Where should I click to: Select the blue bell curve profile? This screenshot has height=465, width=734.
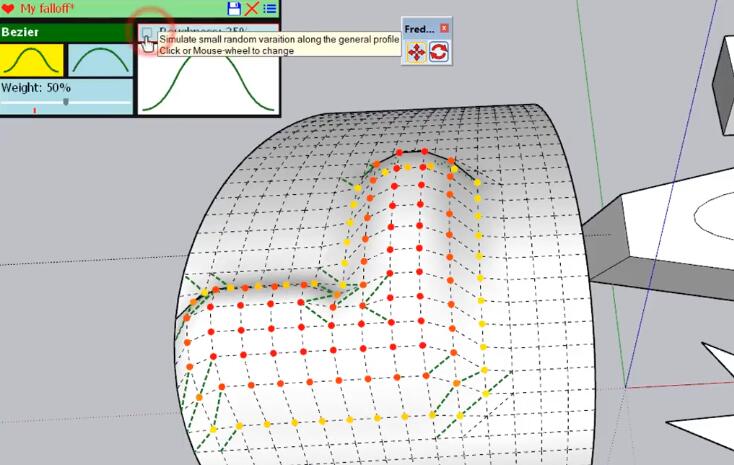point(100,60)
